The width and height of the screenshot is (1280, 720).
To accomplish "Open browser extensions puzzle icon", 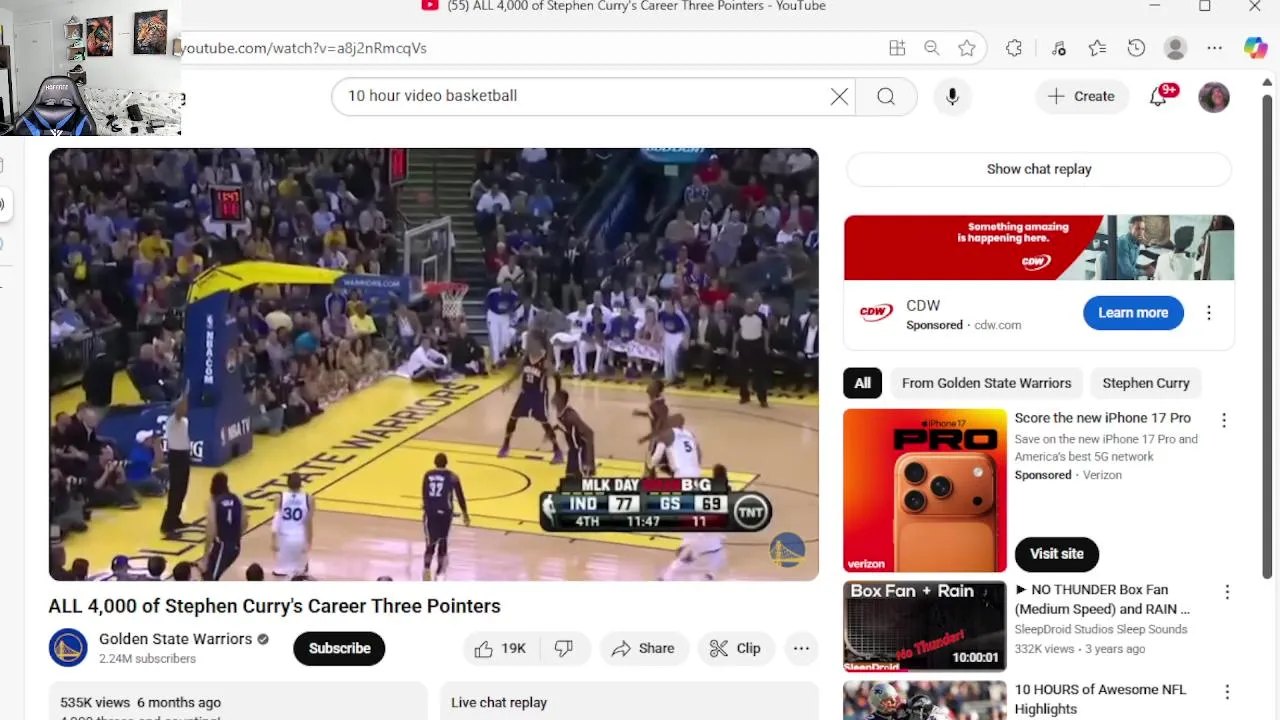I will (x=1014, y=48).
